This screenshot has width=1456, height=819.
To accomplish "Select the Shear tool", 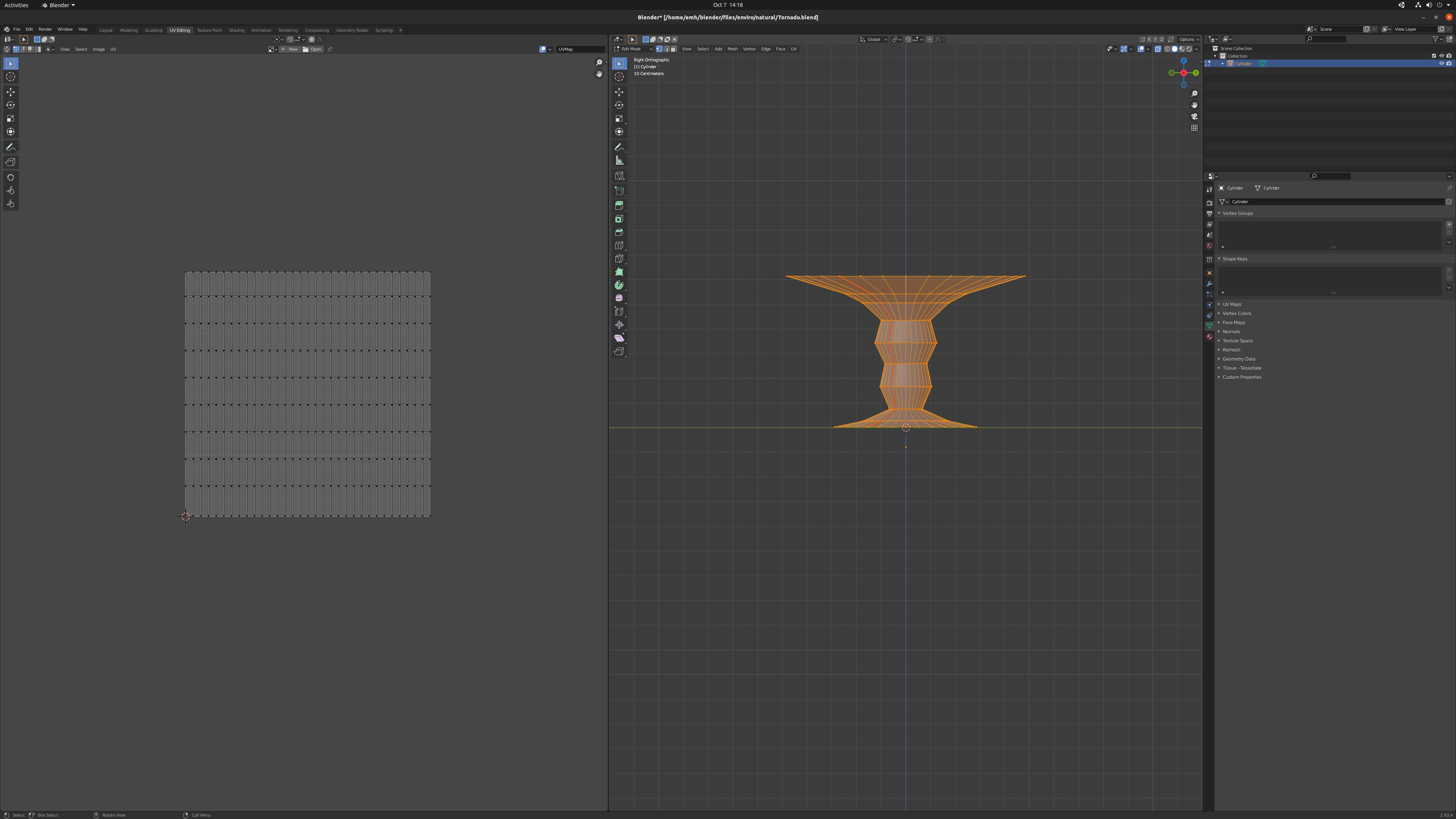I will [619, 338].
